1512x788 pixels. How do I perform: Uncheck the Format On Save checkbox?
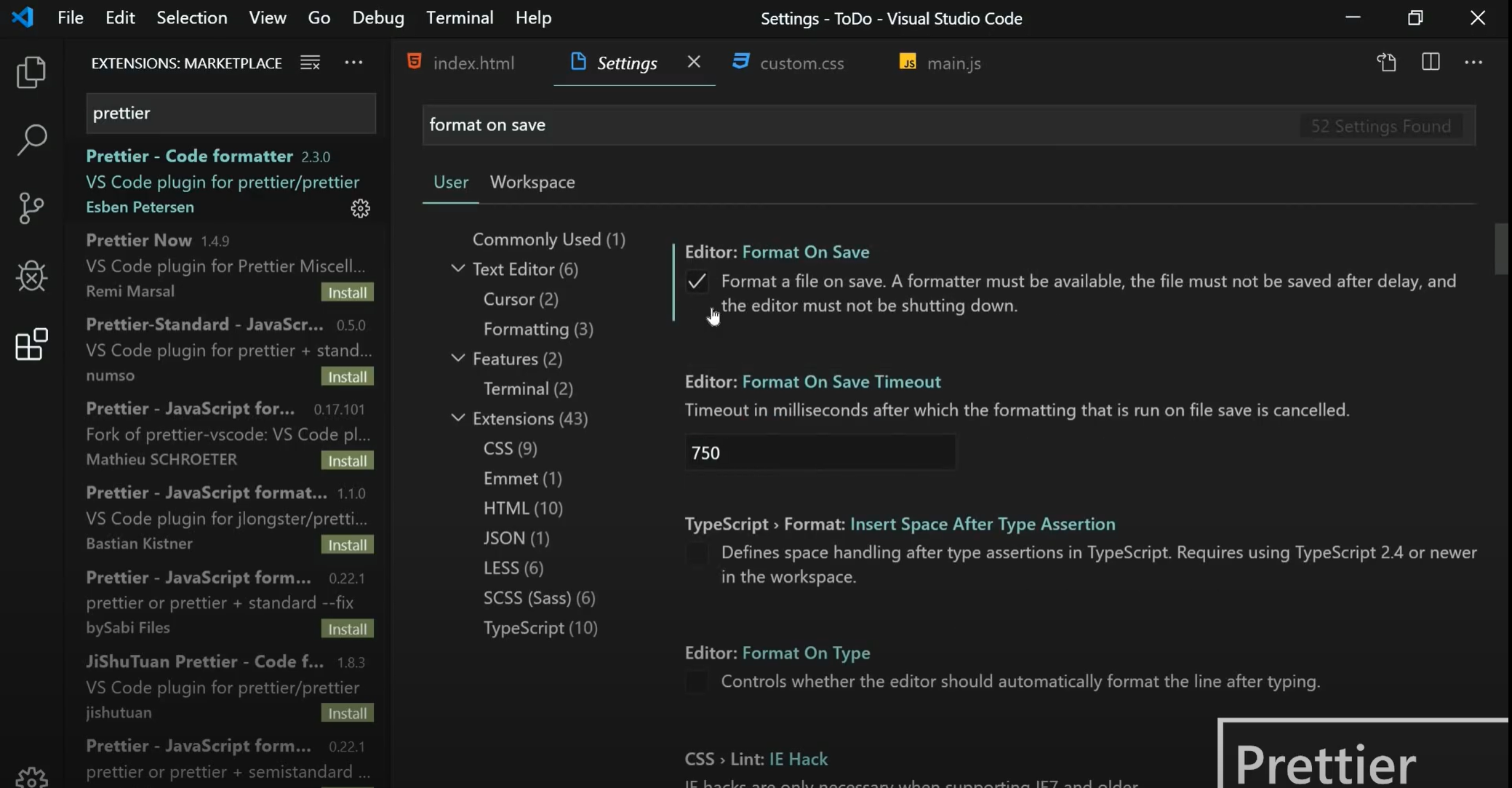coord(697,282)
